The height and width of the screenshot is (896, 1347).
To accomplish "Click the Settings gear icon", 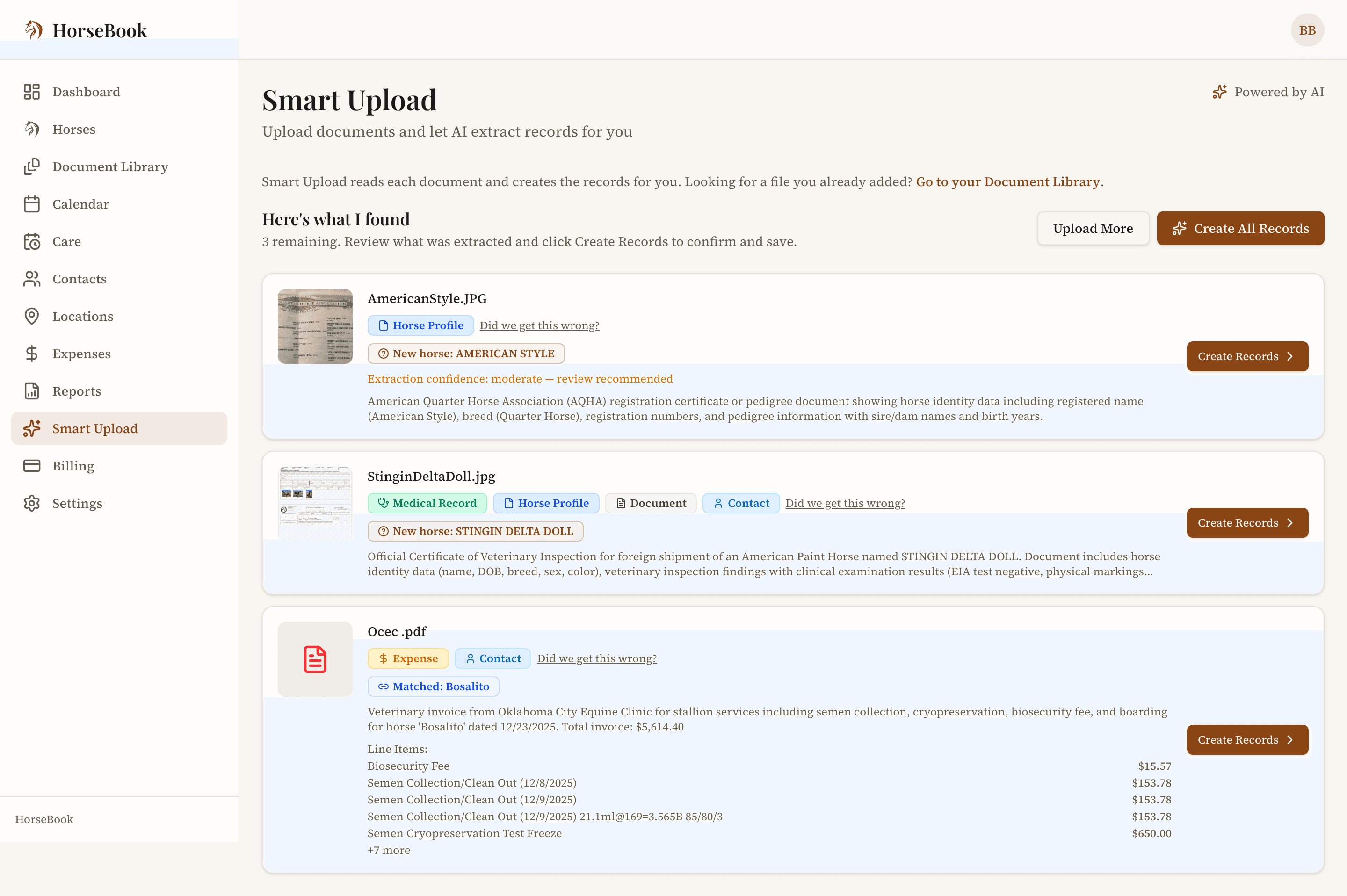I will (31, 504).
